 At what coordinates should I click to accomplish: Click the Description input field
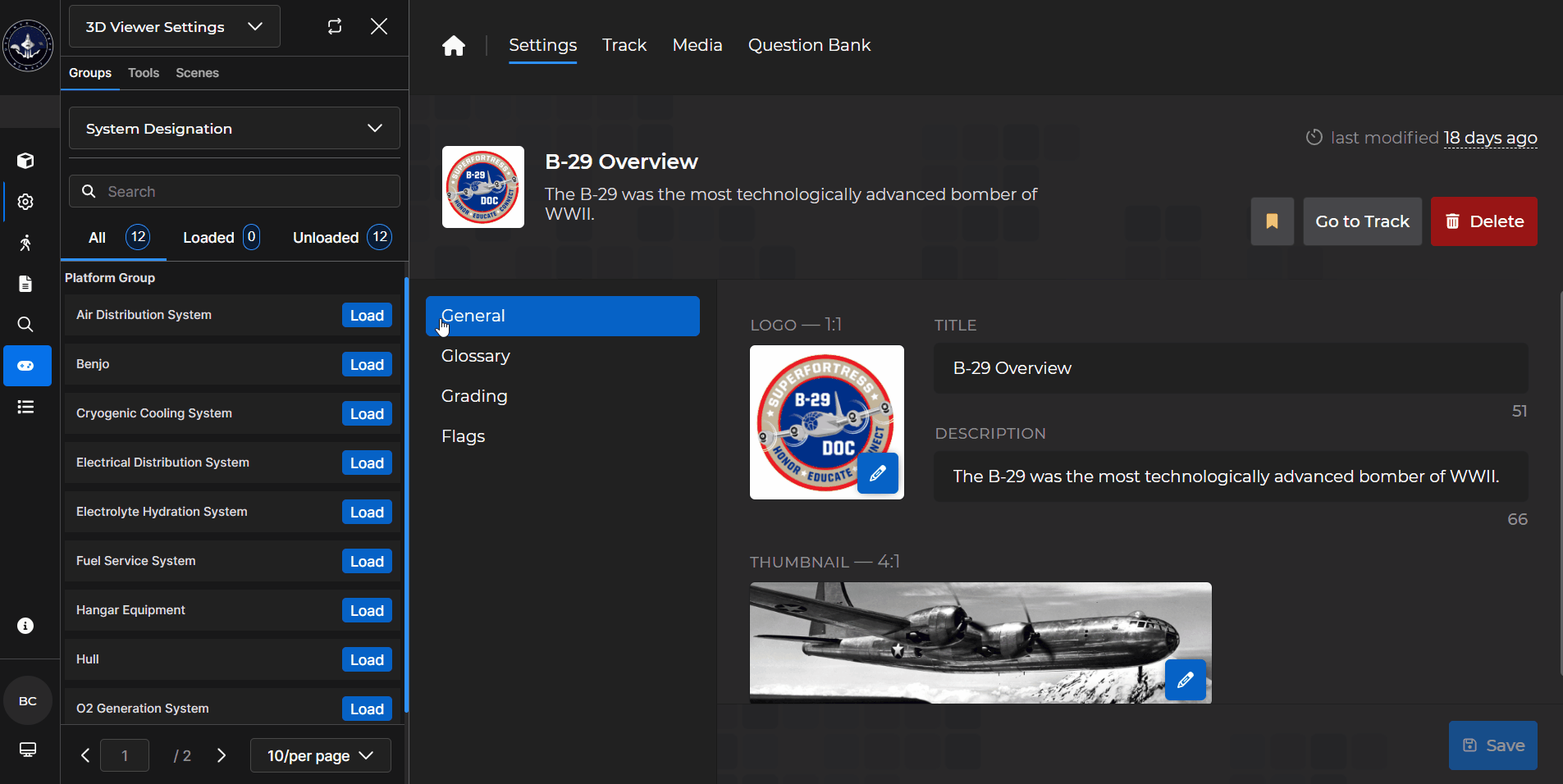coord(1231,476)
